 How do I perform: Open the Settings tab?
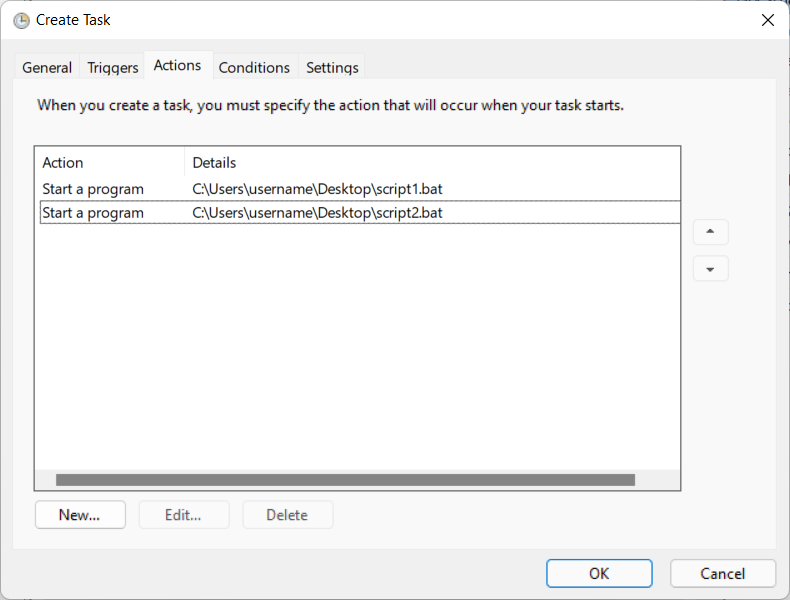(x=332, y=67)
